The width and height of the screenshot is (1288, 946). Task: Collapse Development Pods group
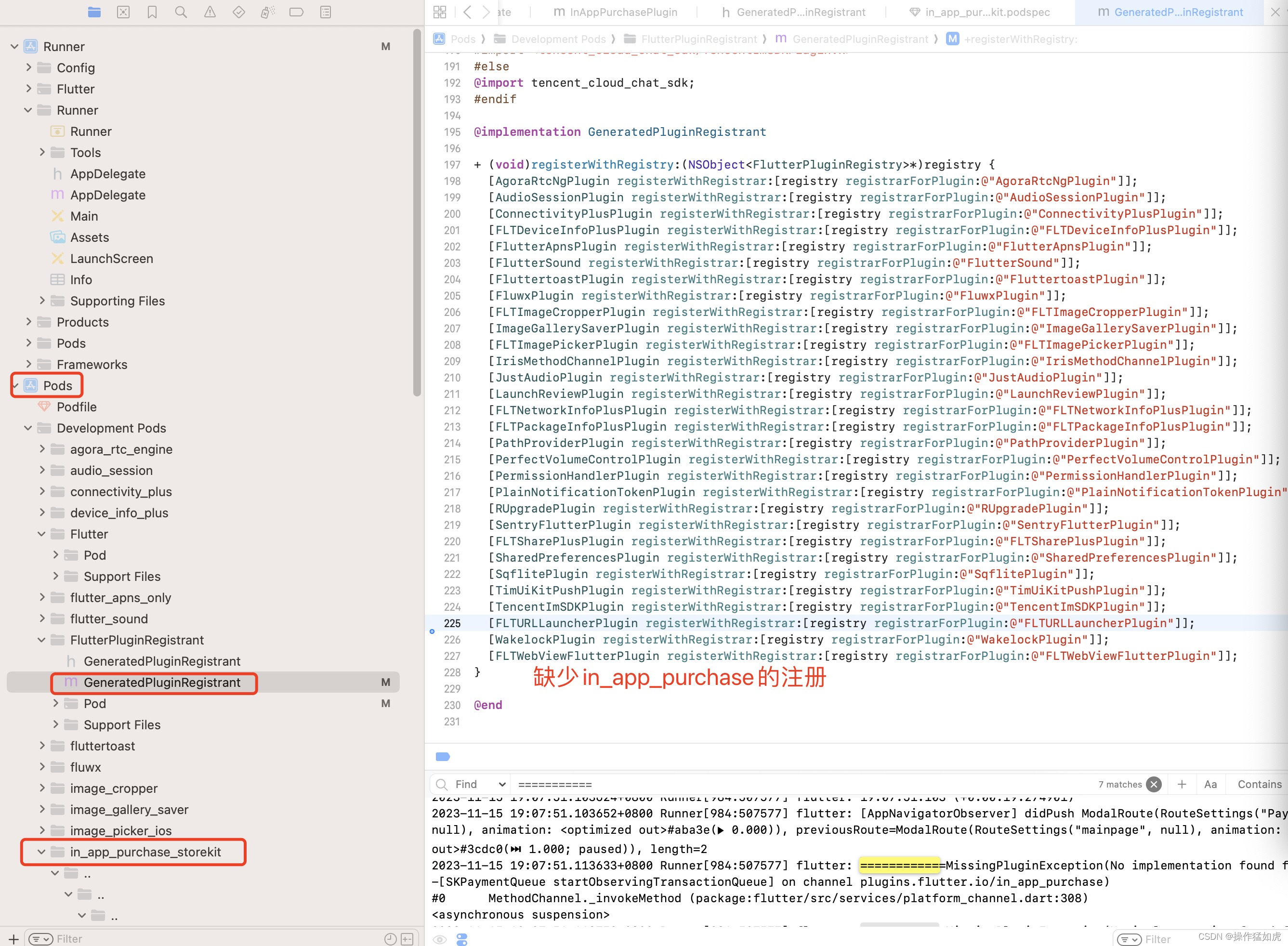(x=28, y=428)
